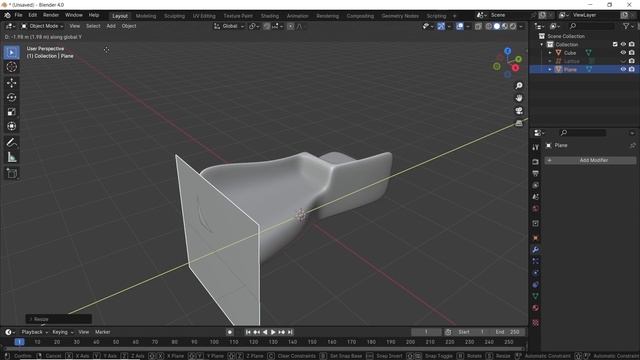Open the Particles properties tab
Viewport: 640px width, 360px height.
click(536, 261)
